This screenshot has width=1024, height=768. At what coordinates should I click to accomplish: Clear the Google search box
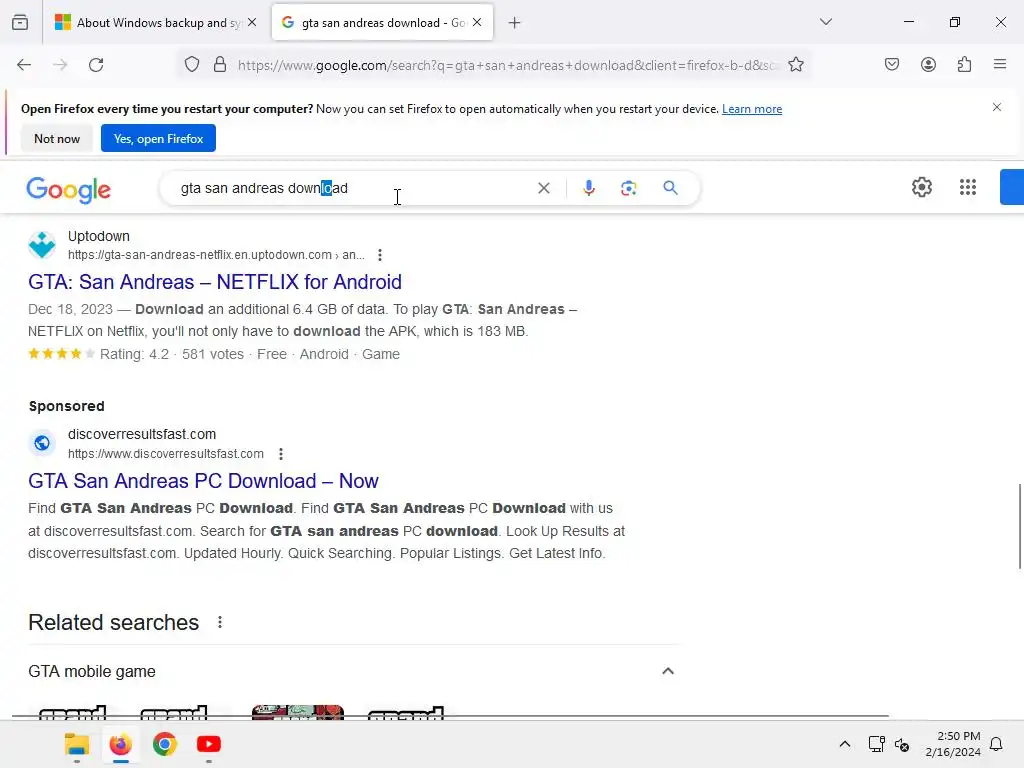[543, 188]
